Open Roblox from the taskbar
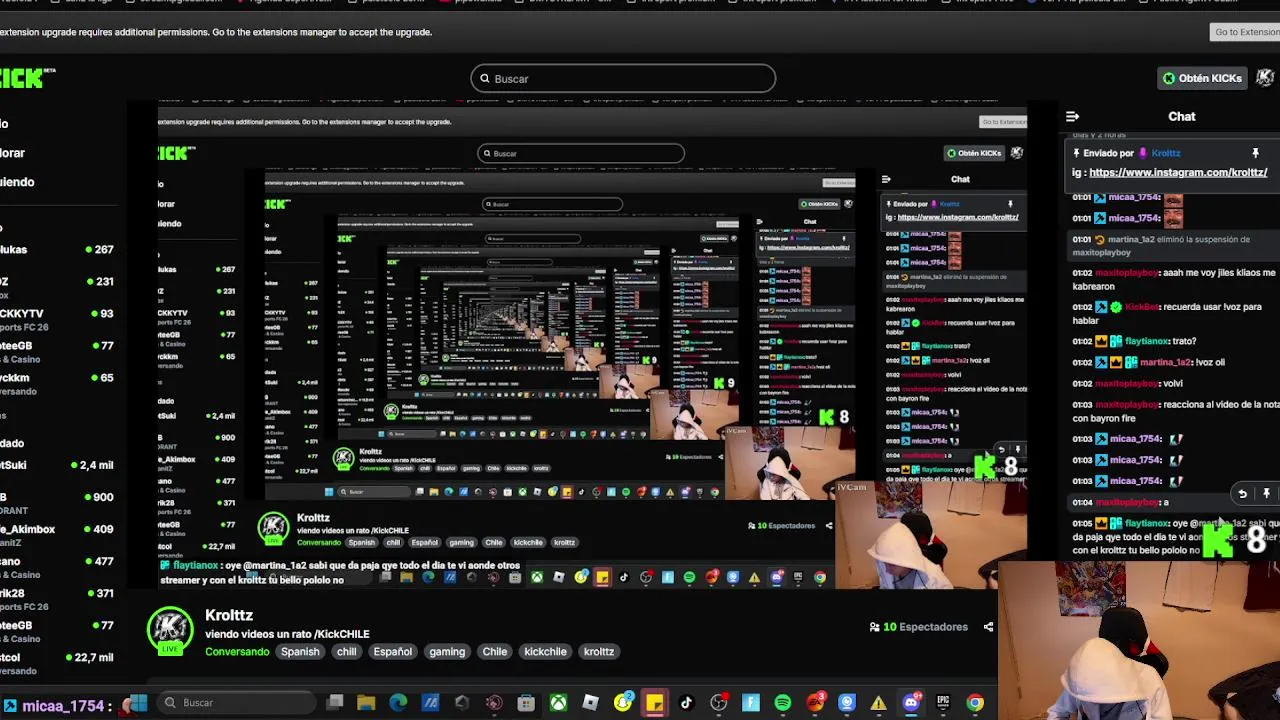1280x720 pixels. pyautogui.click(x=590, y=703)
